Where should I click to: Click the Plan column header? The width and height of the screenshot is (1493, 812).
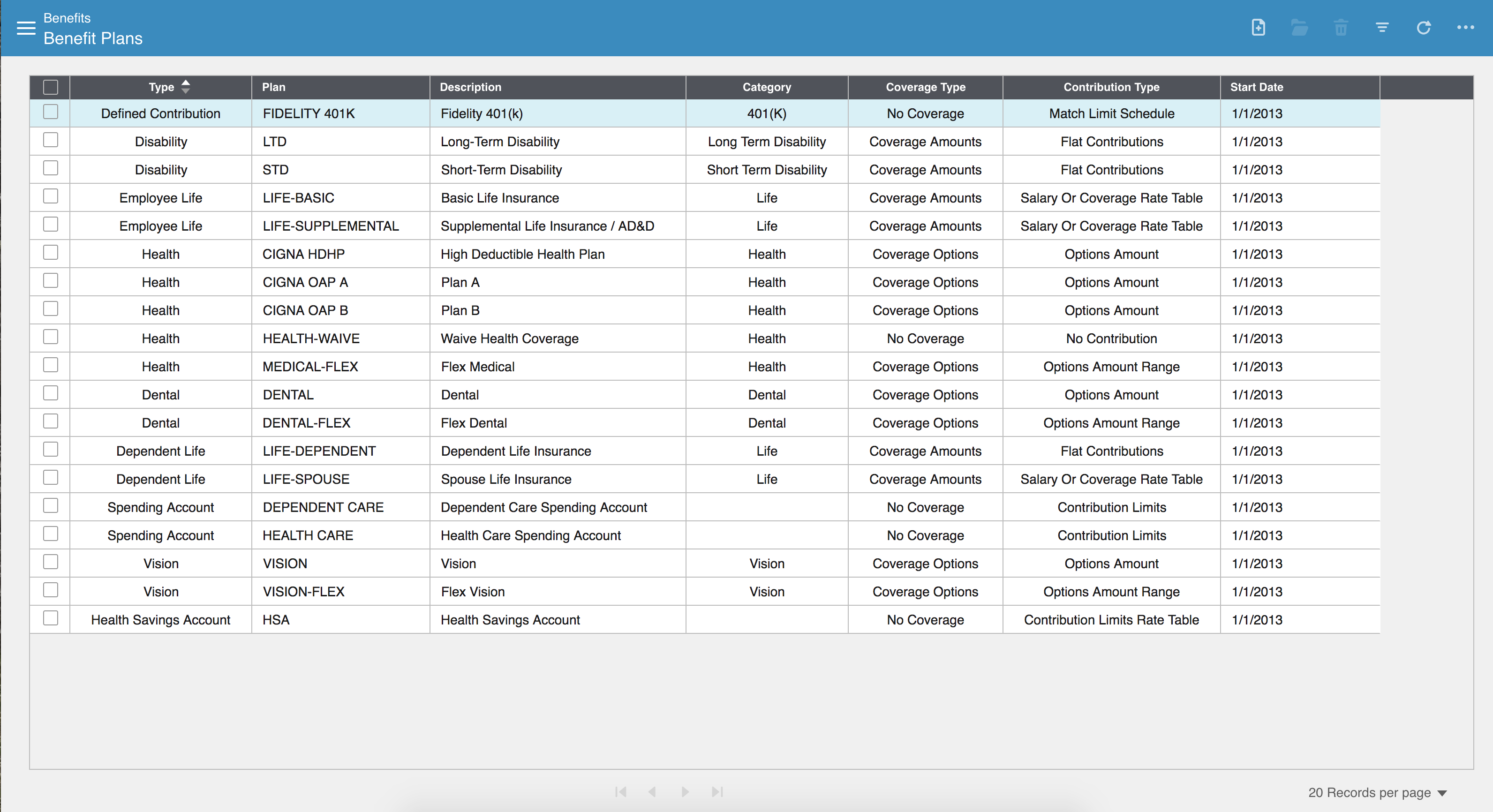click(x=273, y=87)
